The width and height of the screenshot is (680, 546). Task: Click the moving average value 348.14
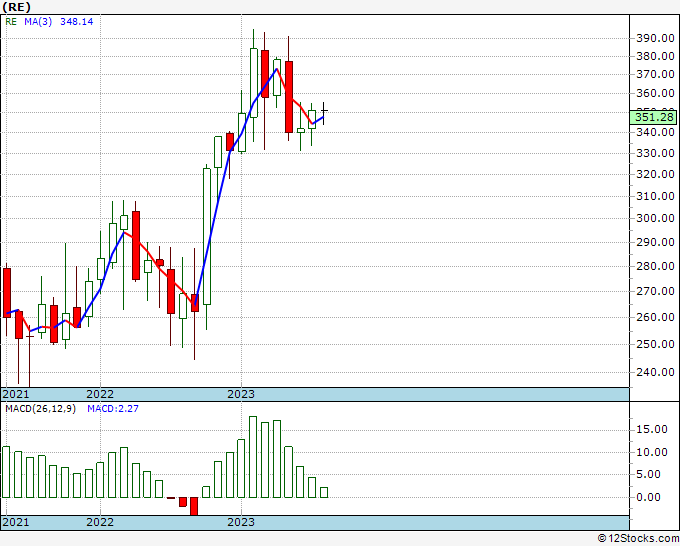click(x=76, y=21)
